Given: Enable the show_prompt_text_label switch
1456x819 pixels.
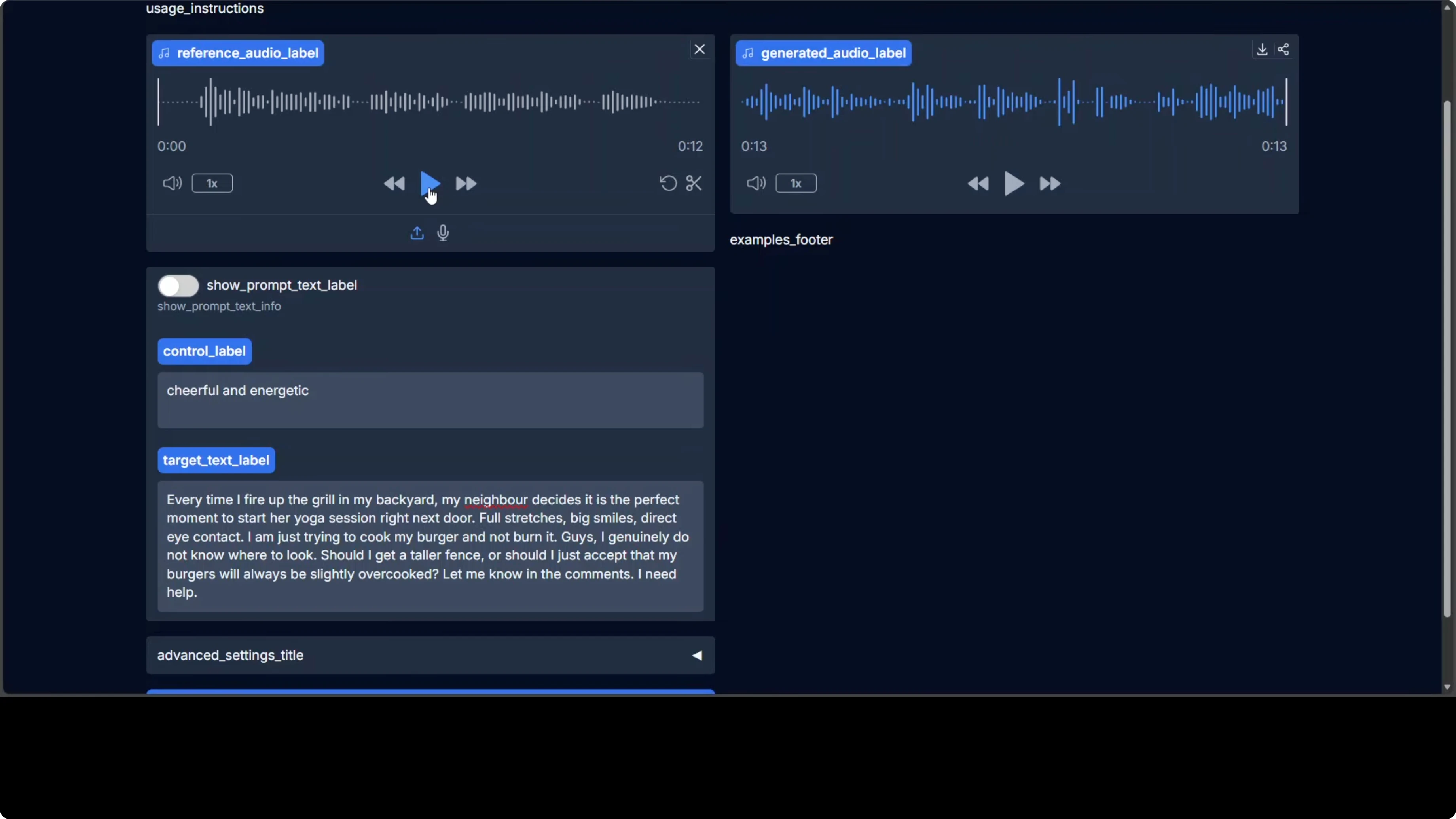Looking at the screenshot, I should click(178, 286).
